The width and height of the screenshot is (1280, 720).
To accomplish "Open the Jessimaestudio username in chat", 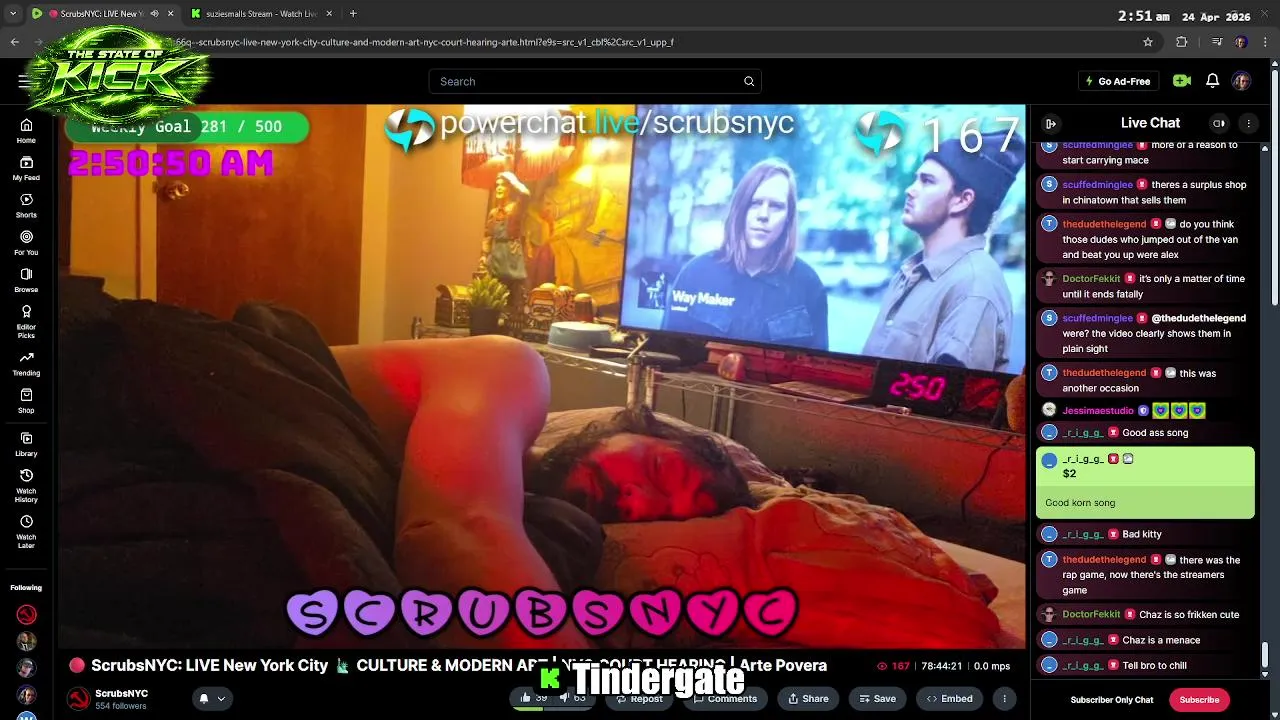I will [x=1098, y=411].
